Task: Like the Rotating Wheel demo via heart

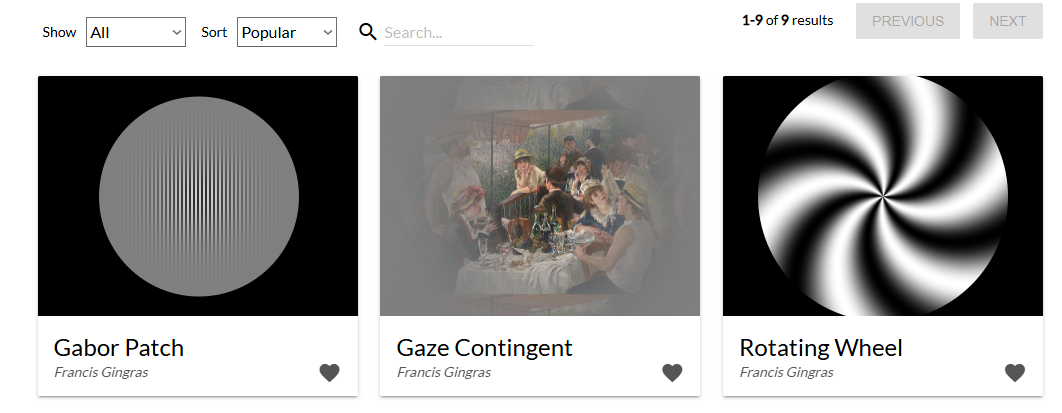Action: click(1015, 373)
